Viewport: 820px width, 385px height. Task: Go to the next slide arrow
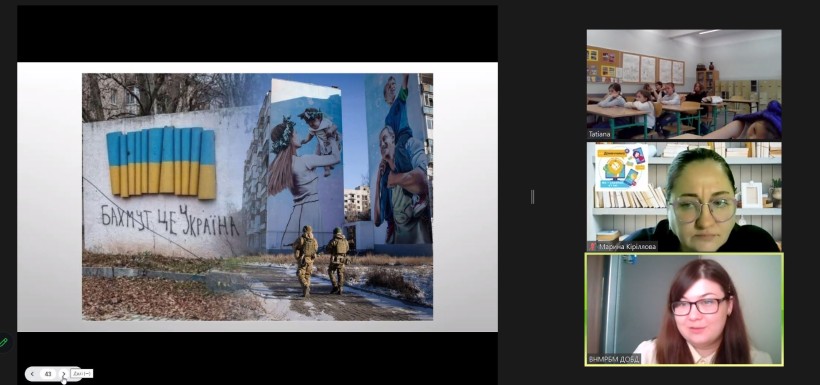[x=63, y=374]
